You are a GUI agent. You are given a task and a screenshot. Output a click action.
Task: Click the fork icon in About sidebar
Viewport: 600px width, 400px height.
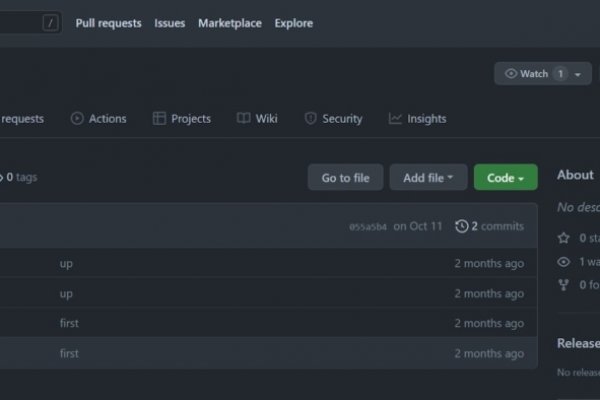[x=565, y=285]
